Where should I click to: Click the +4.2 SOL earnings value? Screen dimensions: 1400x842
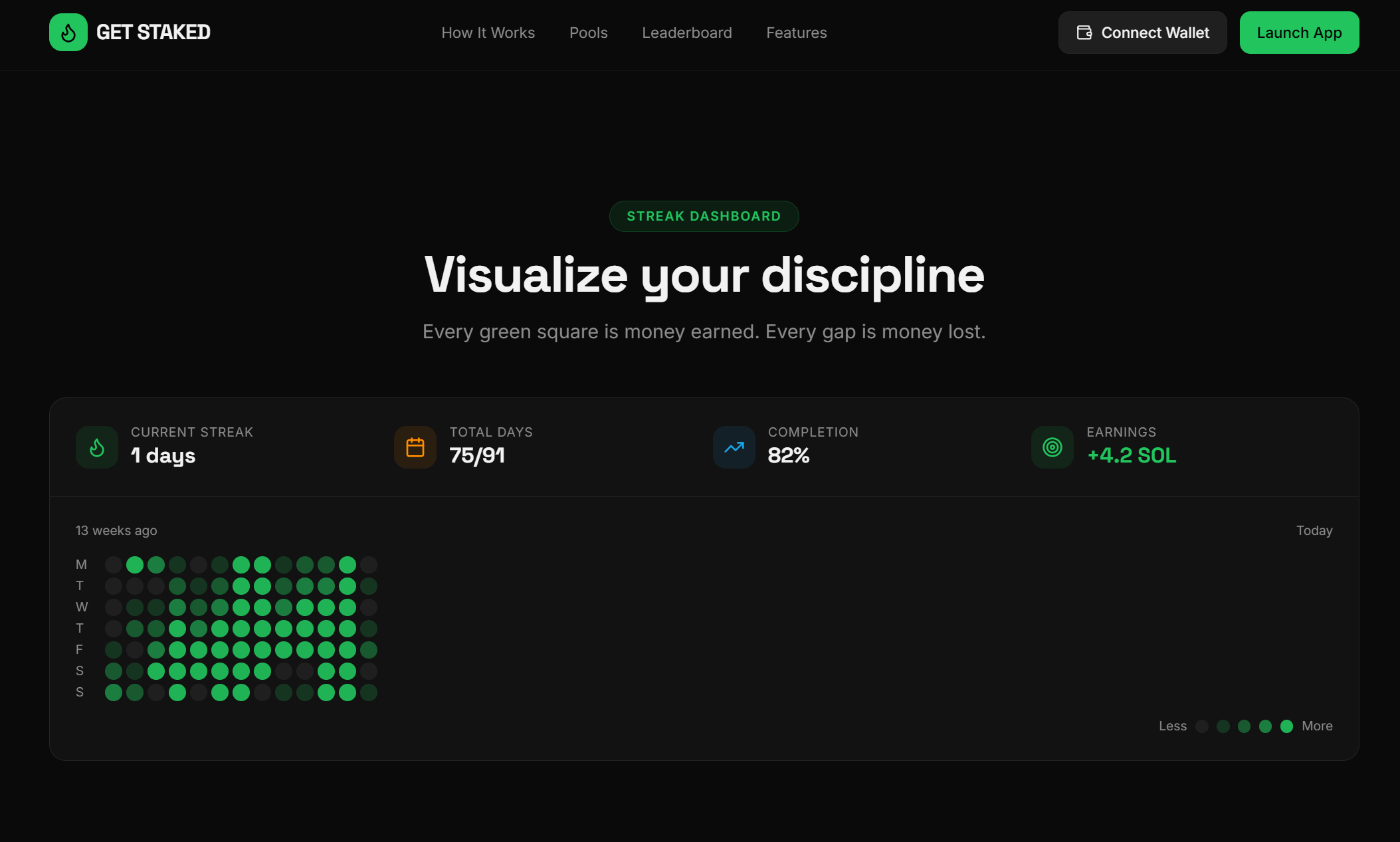tap(1131, 456)
